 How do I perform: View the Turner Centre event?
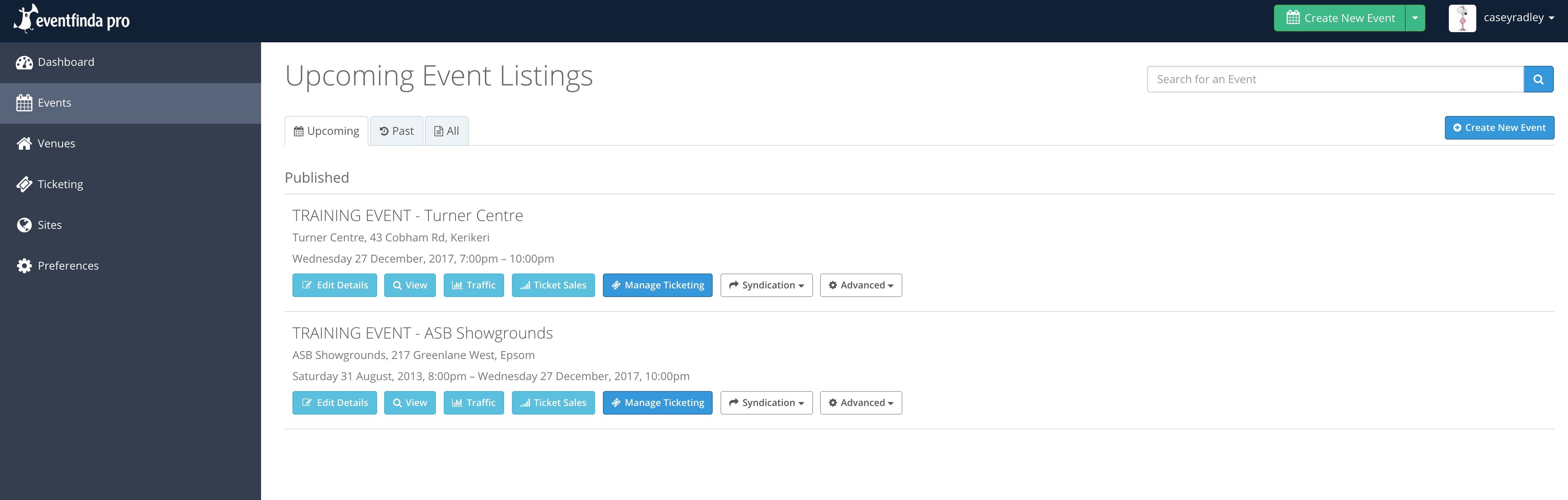pyautogui.click(x=410, y=285)
